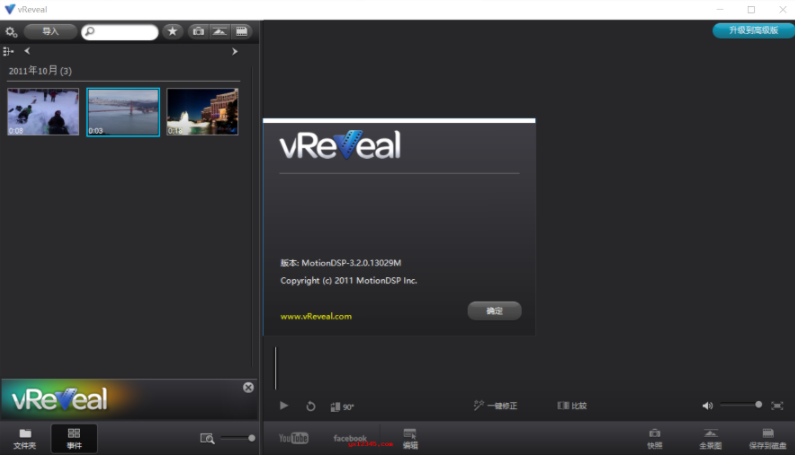The height and width of the screenshot is (455, 795).
Task: Maximize the vReveal window
Action: point(751,10)
